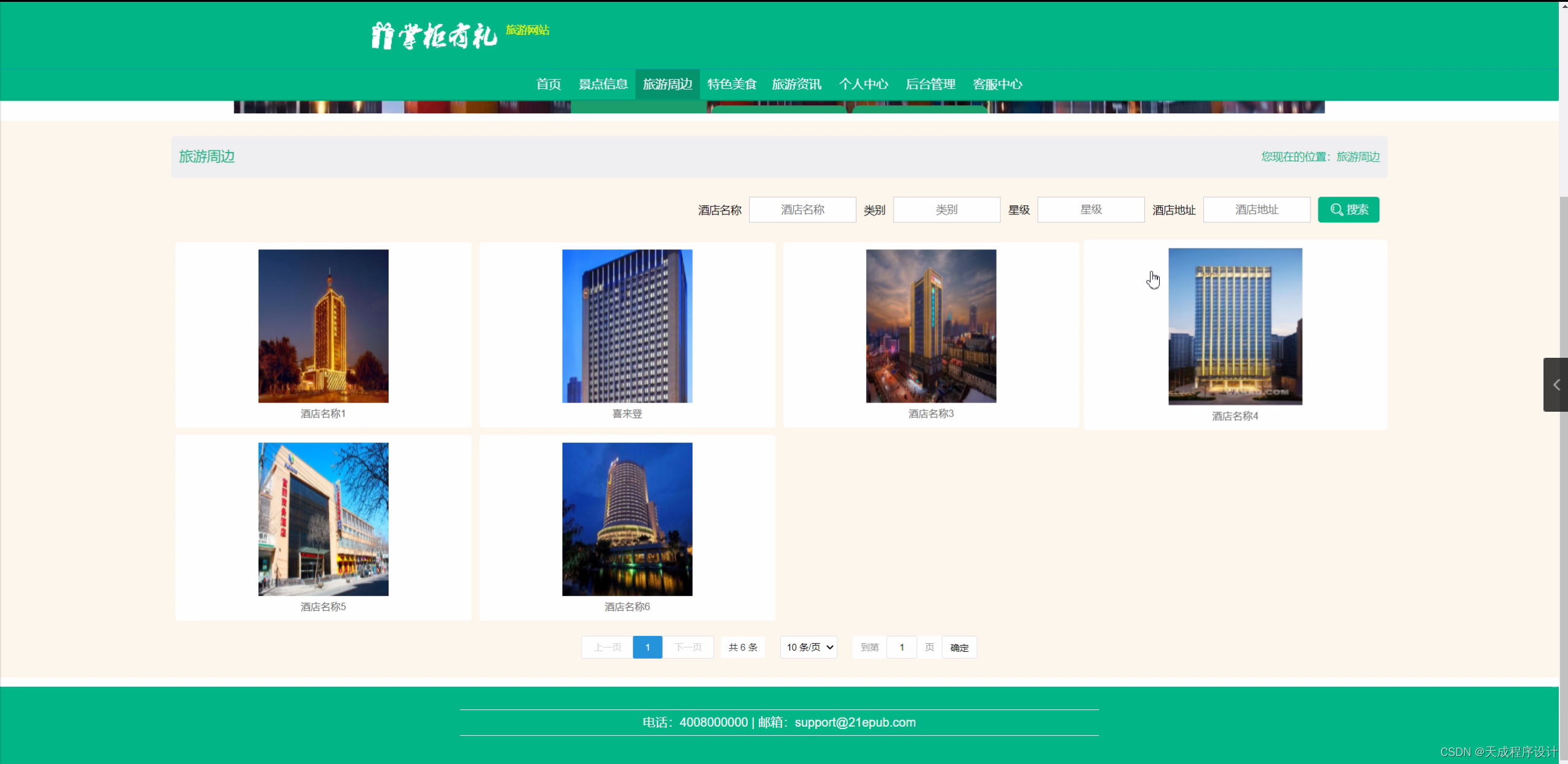Viewport: 1568px width, 764px height.
Task: Open the 酒店名称1 hotel image
Action: pyautogui.click(x=323, y=326)
